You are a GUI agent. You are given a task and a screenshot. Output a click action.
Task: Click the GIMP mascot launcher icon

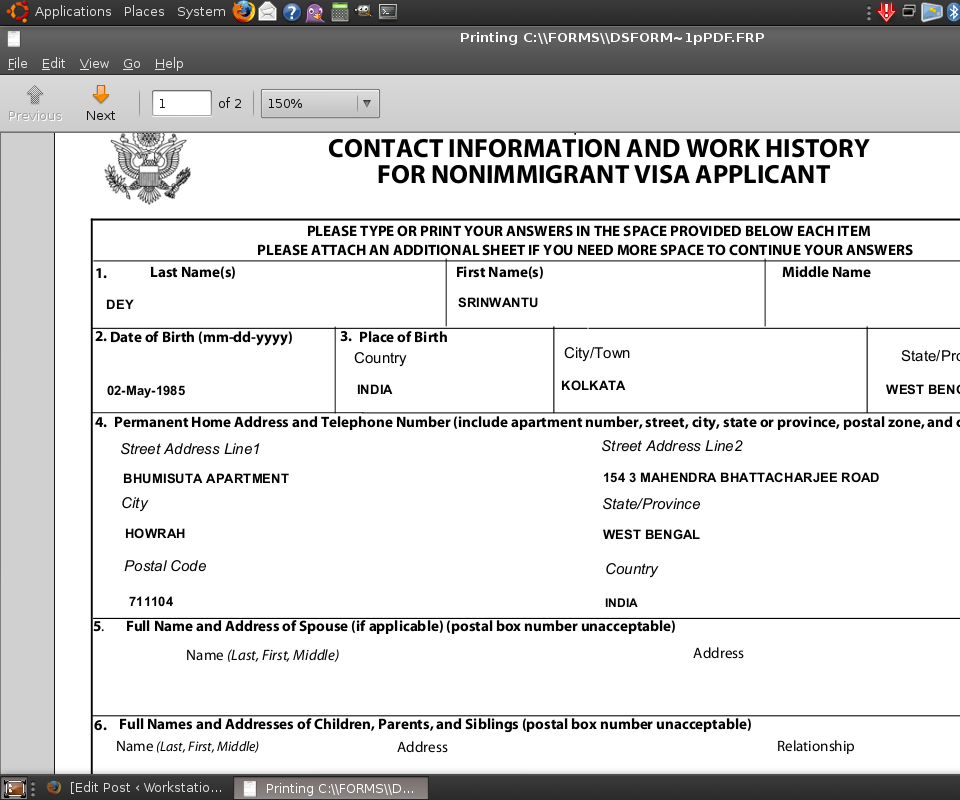[x=364, y=10]
